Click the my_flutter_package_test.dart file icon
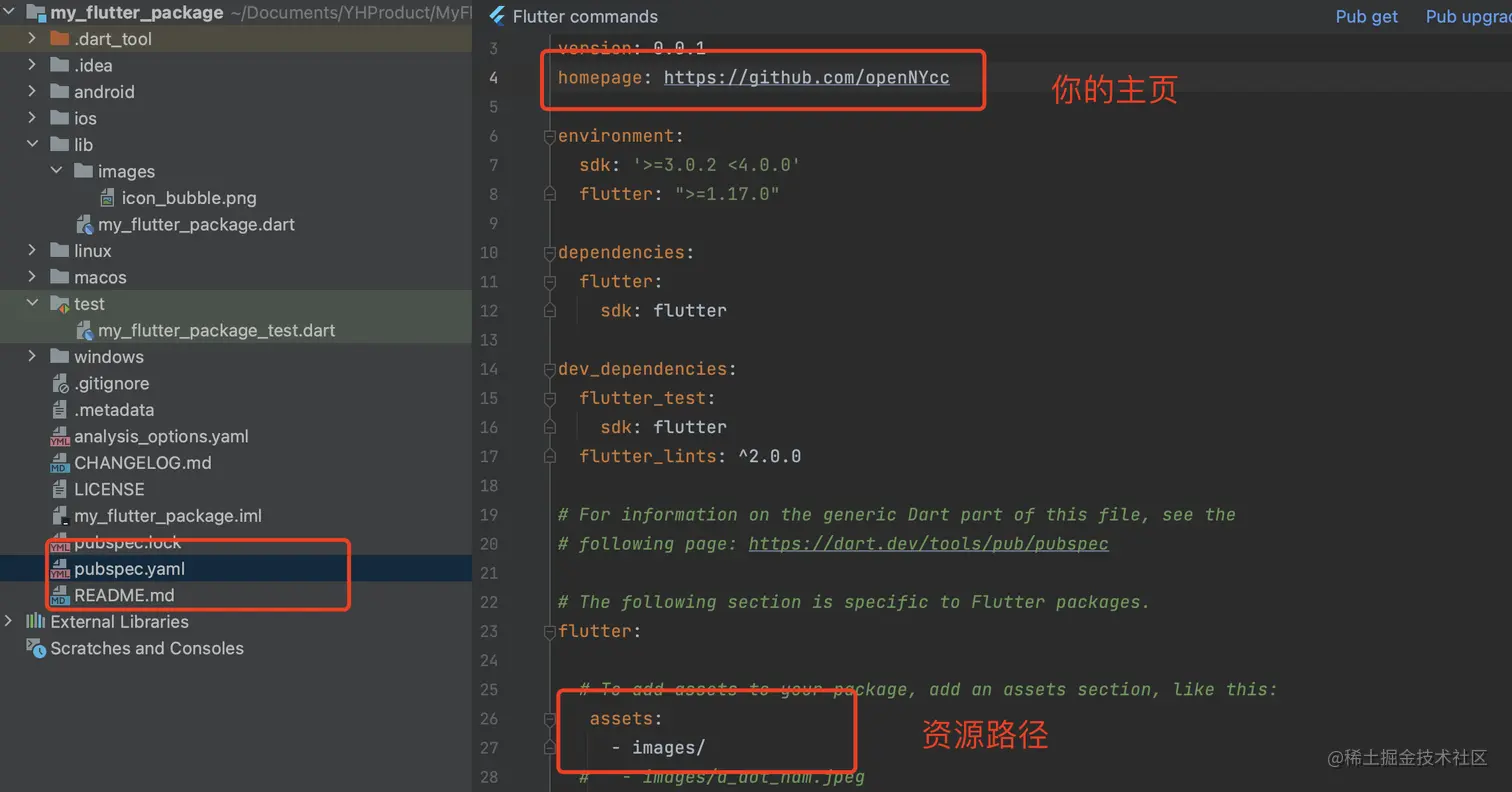Viewport: 1512px width, 792px height. click(x=84, y=330)
